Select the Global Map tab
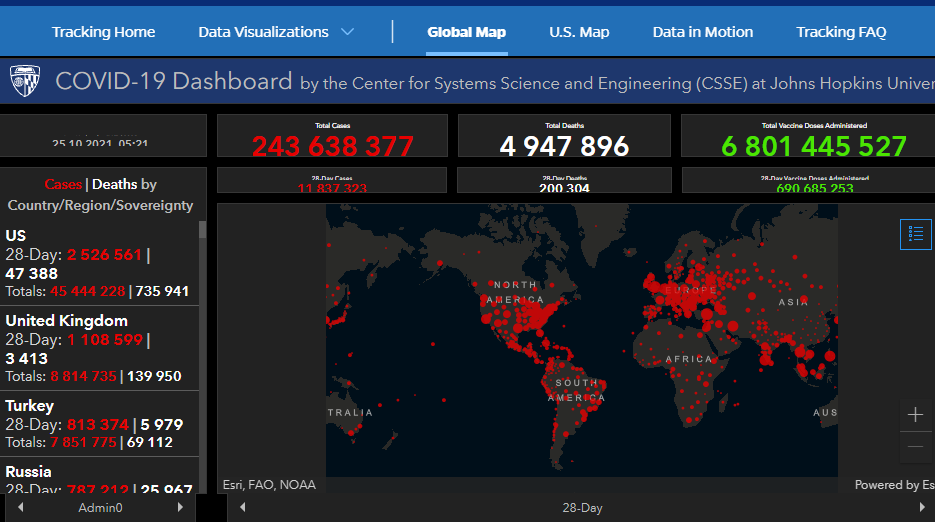The image size is (935, 522). pyautogui.click(x=466, y=32)
